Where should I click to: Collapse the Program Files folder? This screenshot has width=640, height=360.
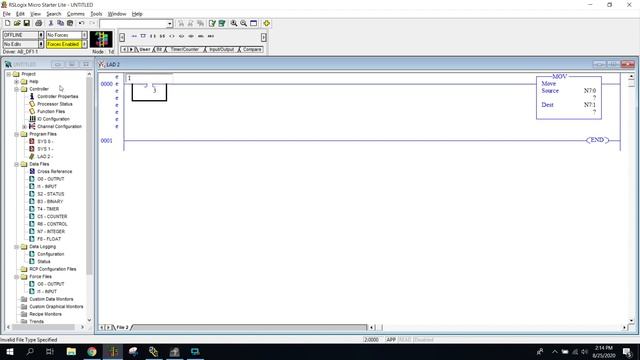[17, 134]
